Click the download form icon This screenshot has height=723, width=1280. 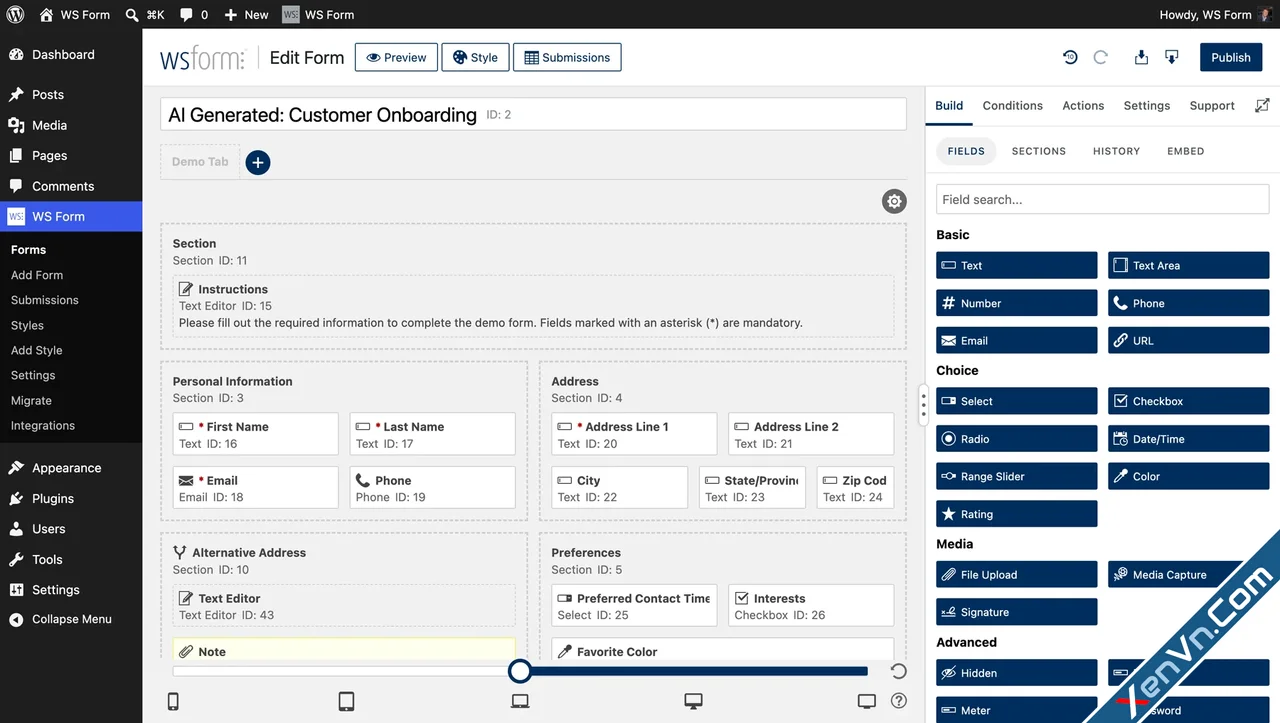[x=1172, y=58]
